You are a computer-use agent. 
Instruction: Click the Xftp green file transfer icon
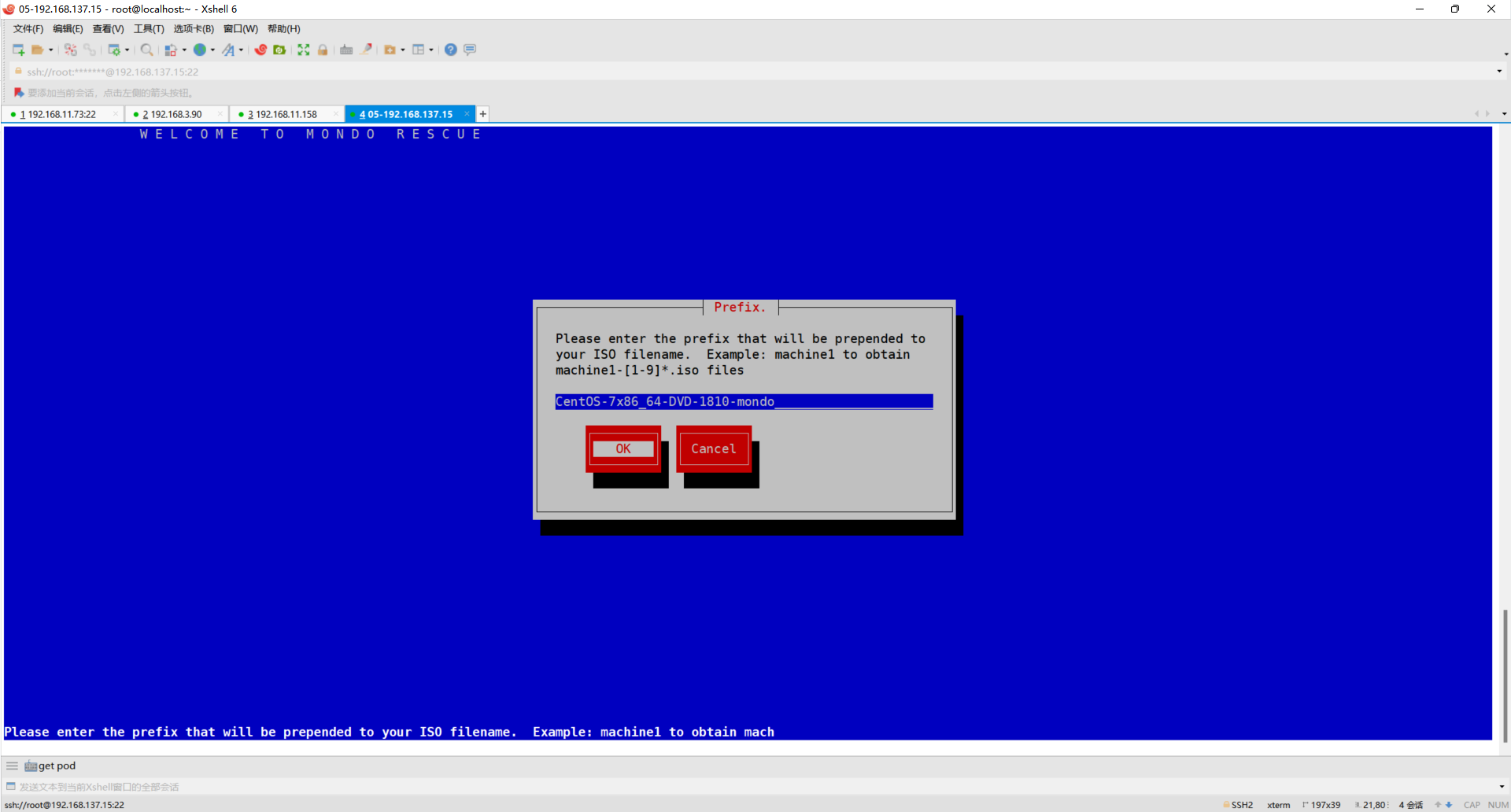click(x=279, y=50)
